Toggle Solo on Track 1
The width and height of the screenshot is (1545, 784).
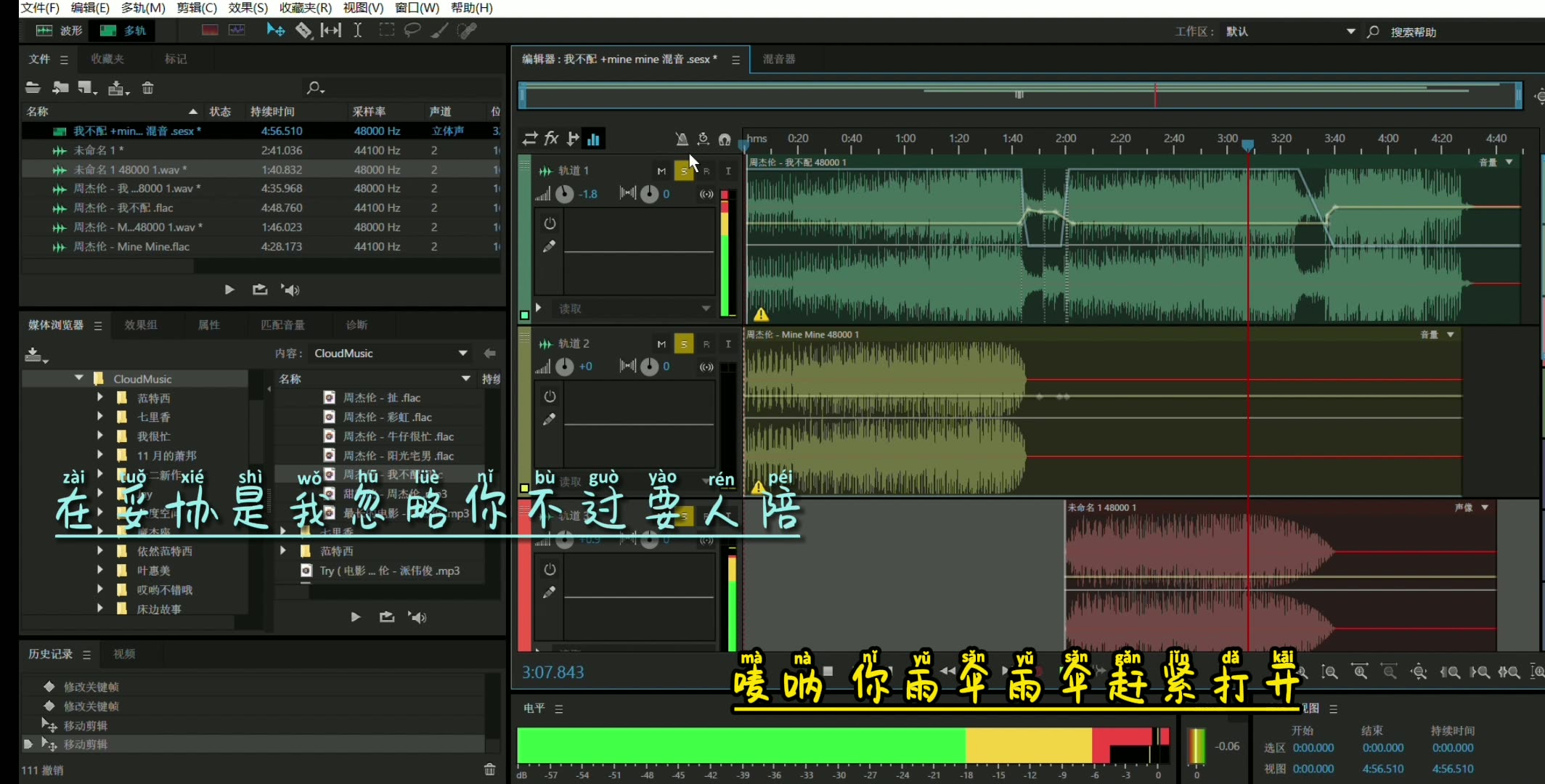tap(684, 171)
